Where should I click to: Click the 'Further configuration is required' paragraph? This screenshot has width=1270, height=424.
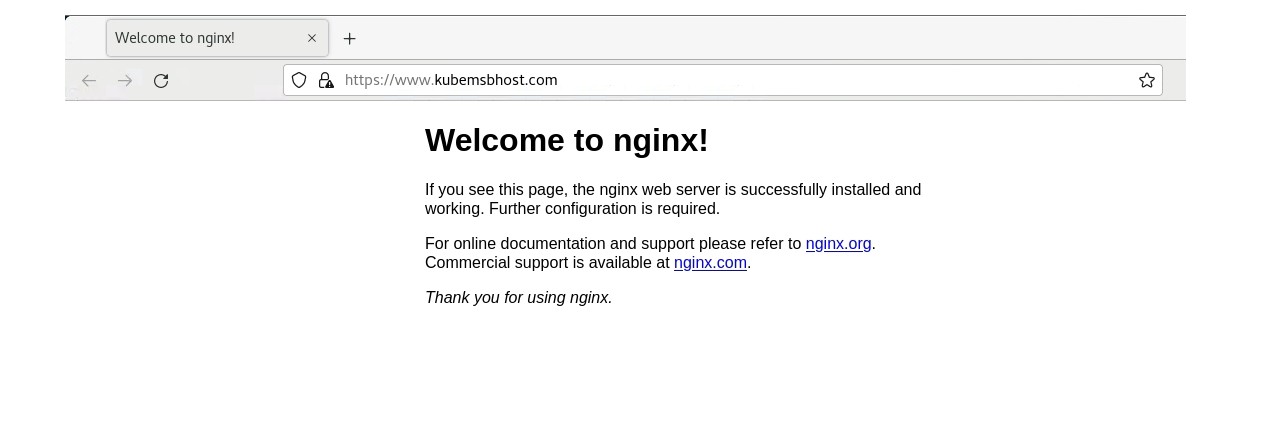(673, 199)
